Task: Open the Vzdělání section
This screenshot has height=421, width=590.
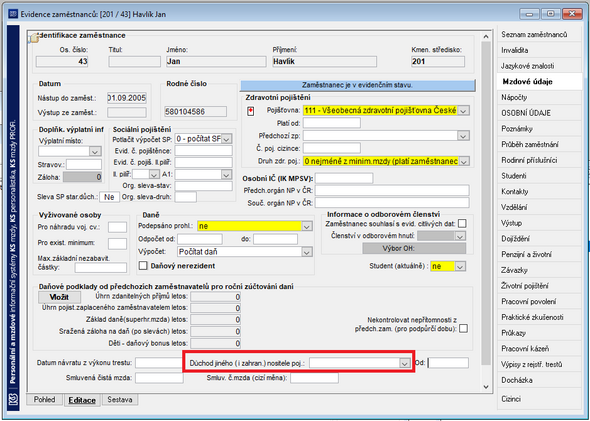Action: [539, 207]
